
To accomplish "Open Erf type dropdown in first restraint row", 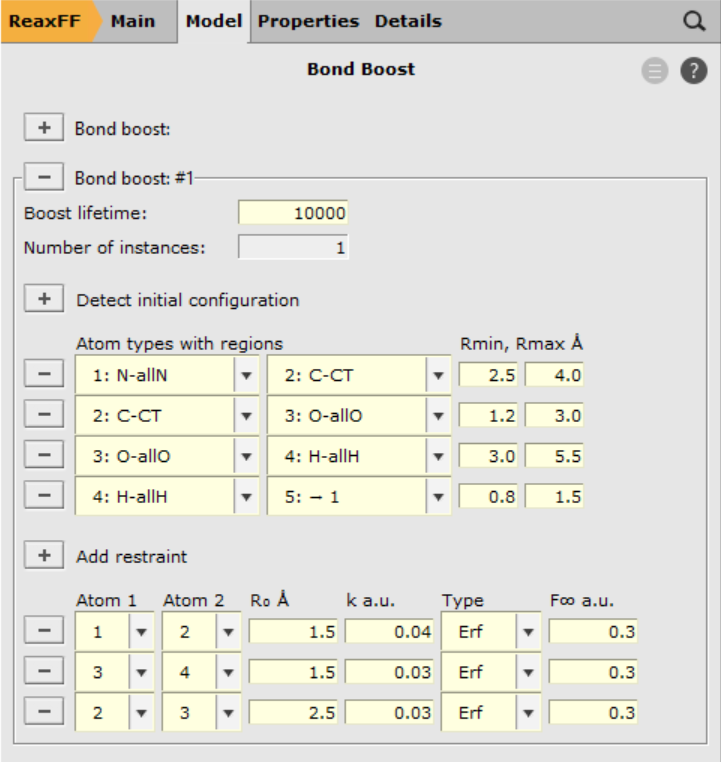I will pos(491,632).
